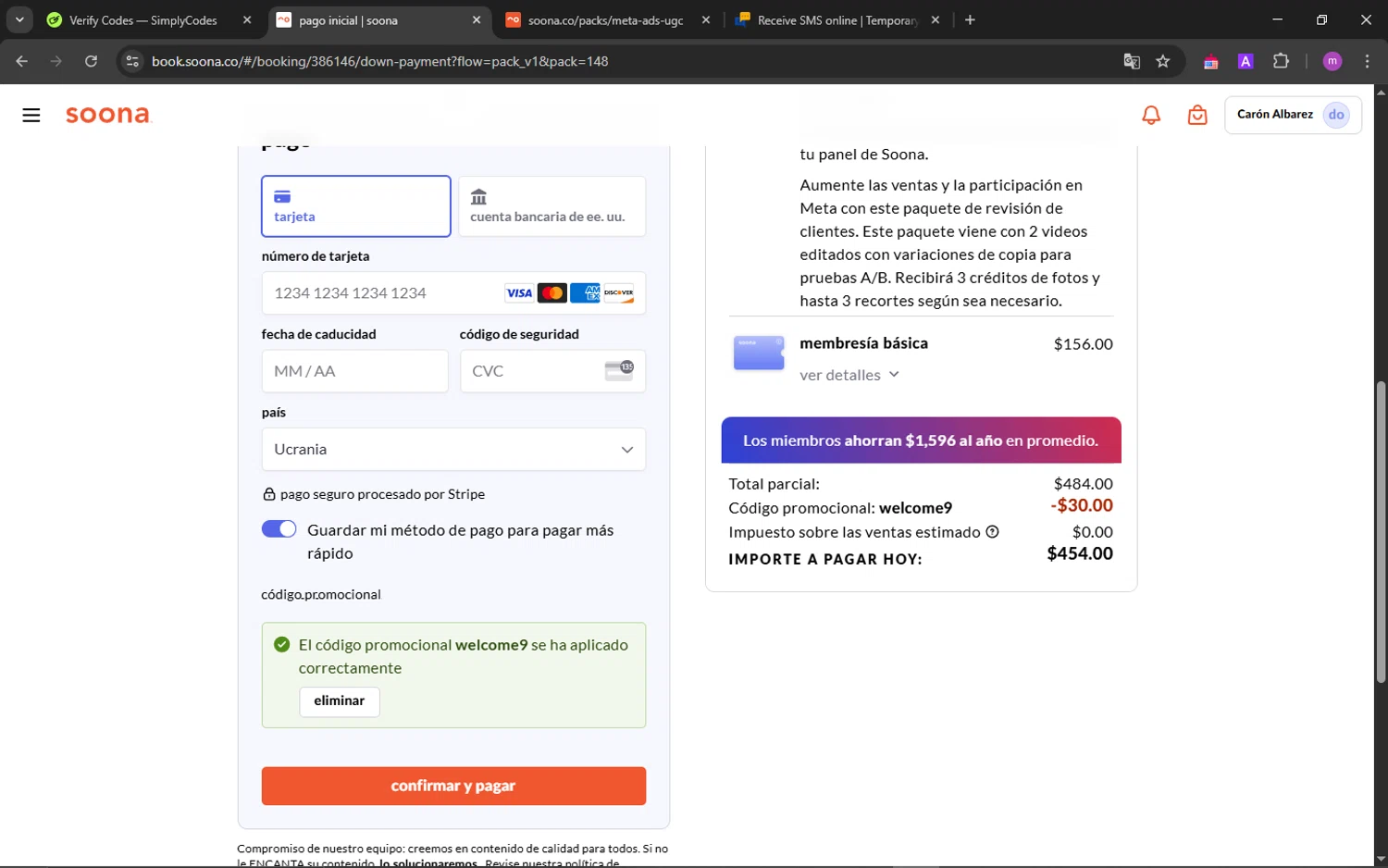The image size is (1388, 868).
Task: Click the page vertical scrollbar
Action: click(x=1381, y=532)
